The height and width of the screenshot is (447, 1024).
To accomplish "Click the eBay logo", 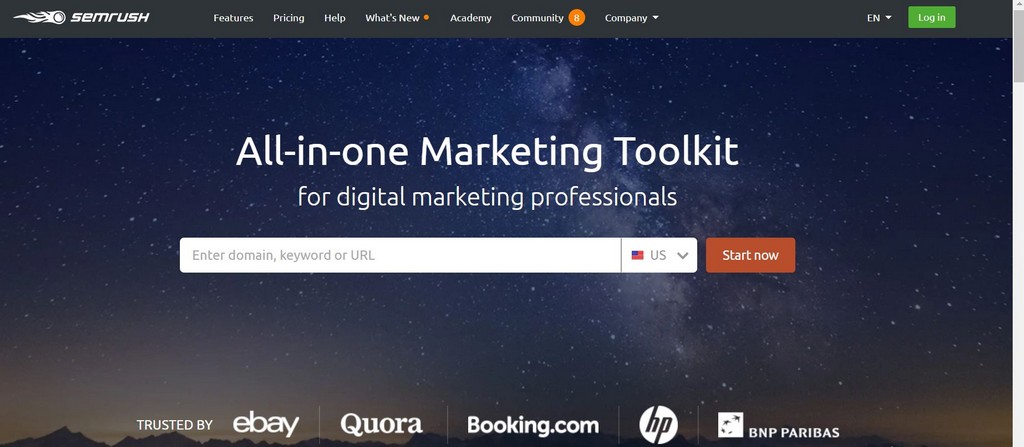I will point(266,424).
